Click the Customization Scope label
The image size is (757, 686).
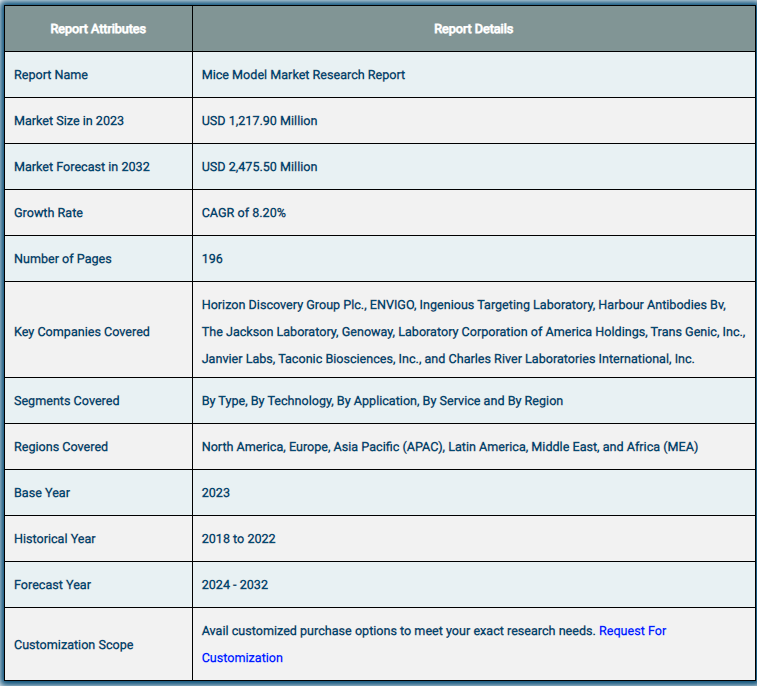click(74, 644)
